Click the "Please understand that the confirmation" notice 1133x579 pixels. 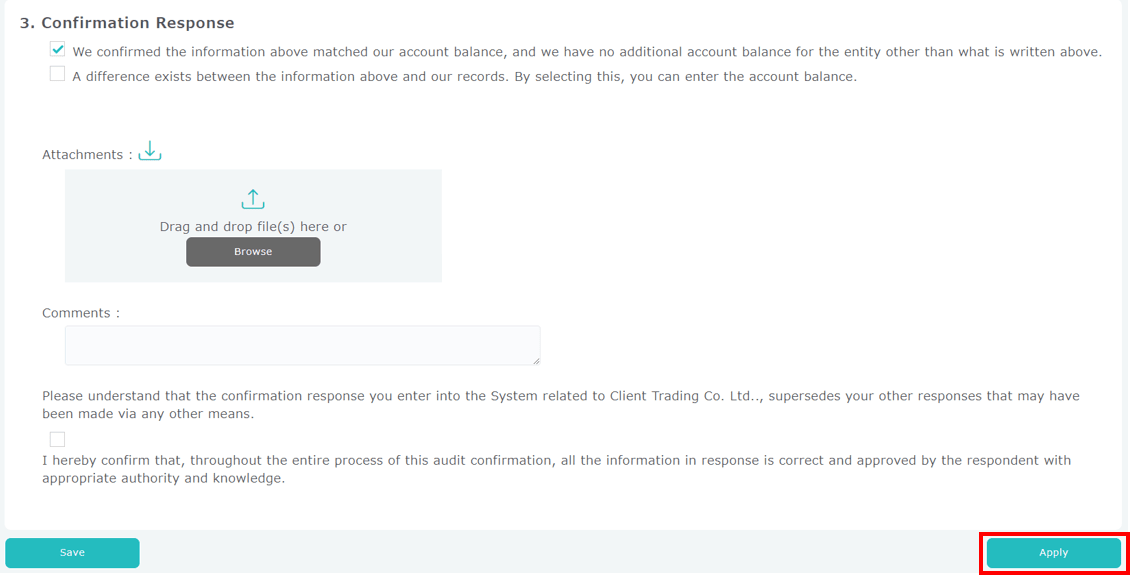tap(300, 396)
